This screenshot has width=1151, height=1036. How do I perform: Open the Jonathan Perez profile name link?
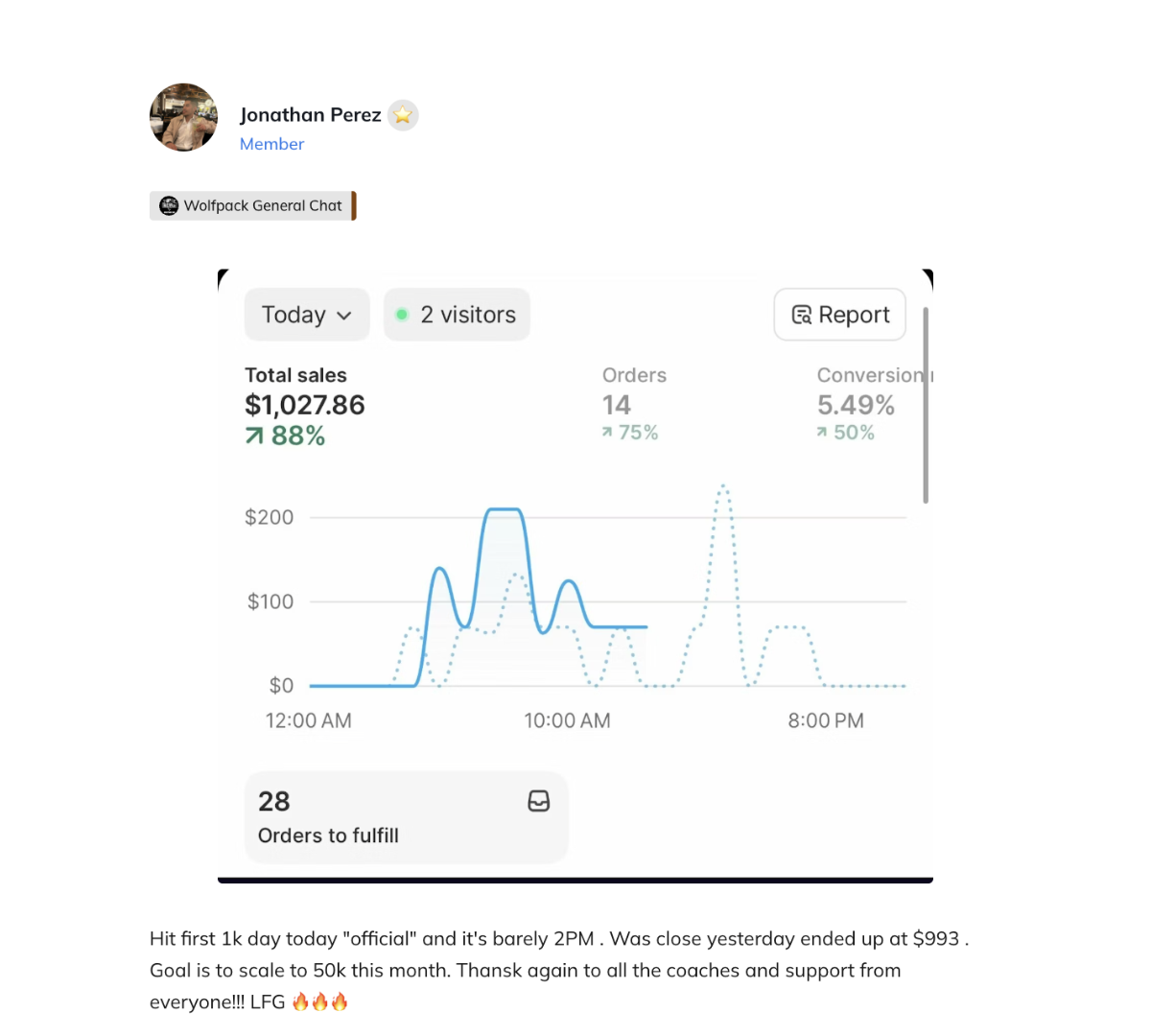[x=310, y=115]
